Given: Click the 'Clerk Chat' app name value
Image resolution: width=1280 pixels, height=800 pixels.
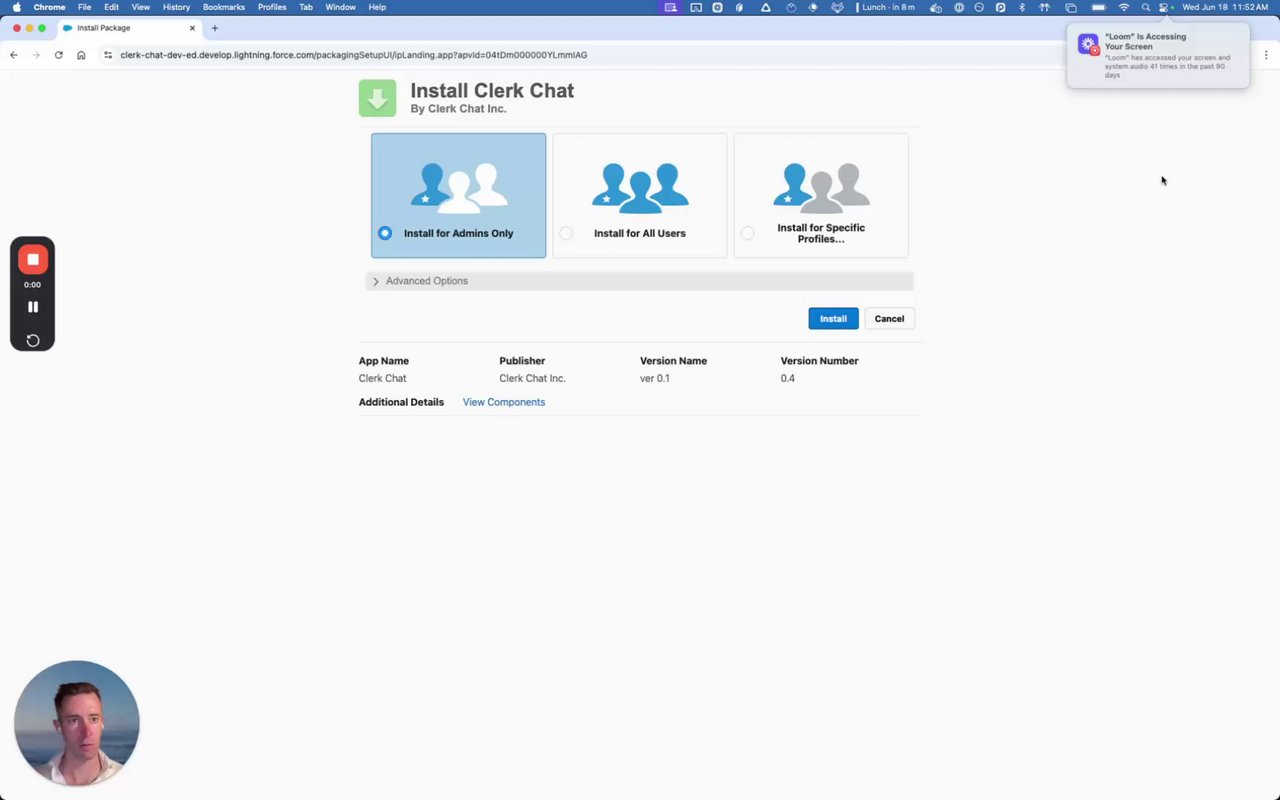Looking at the screenshot, I should coord(383,378).
